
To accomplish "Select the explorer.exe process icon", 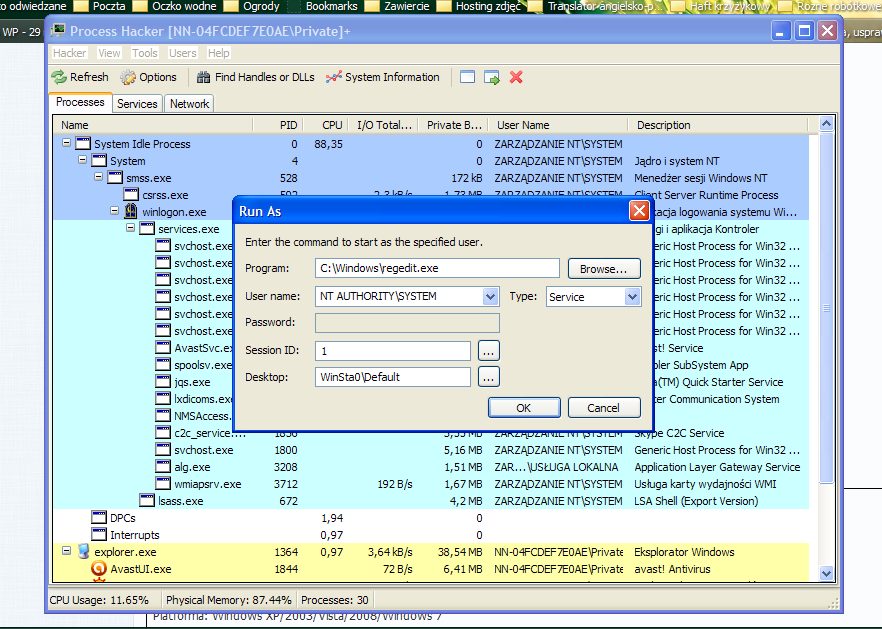I will 83,551.
